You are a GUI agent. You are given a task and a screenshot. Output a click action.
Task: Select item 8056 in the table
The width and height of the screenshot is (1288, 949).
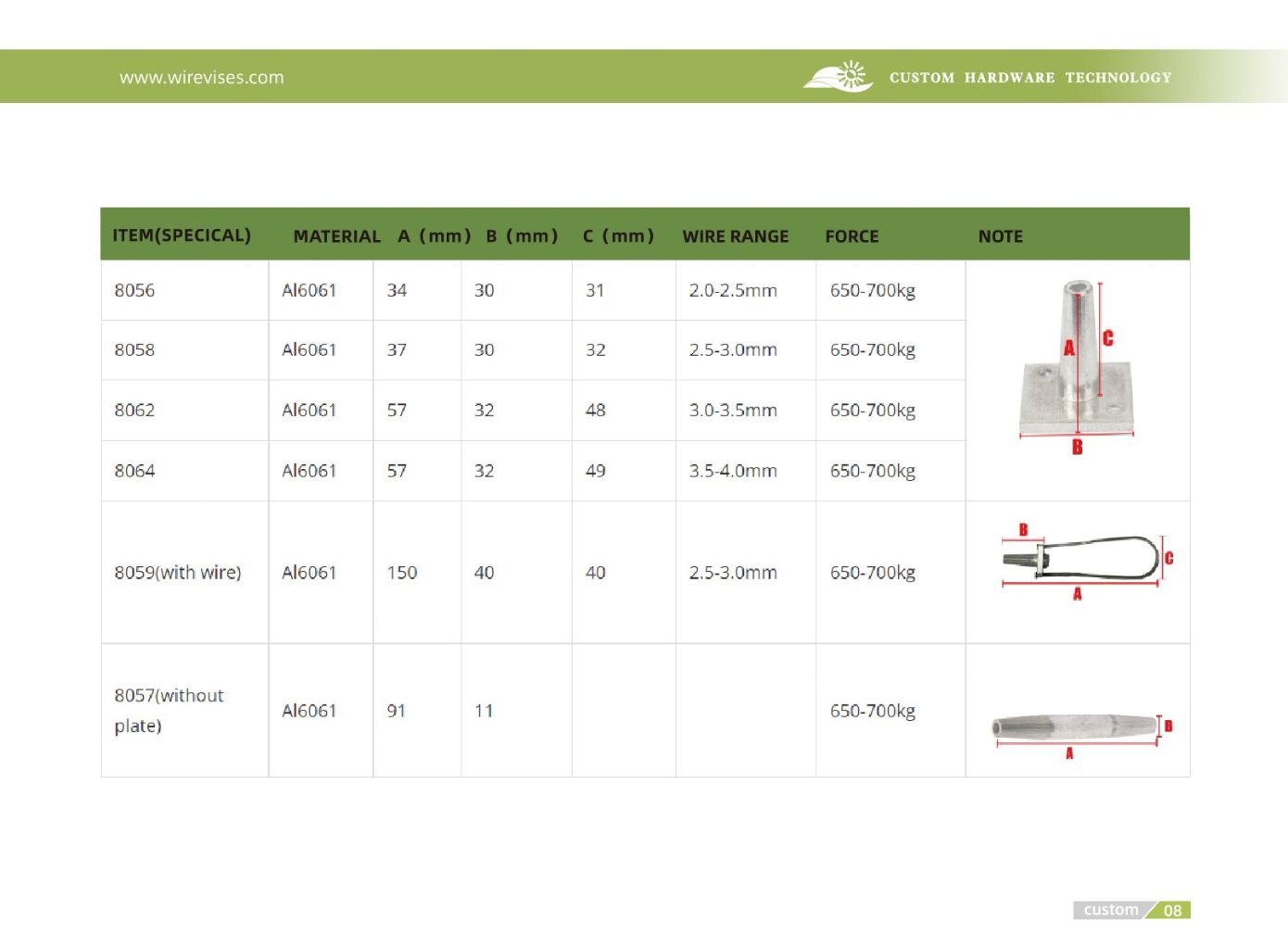[134, 290]
